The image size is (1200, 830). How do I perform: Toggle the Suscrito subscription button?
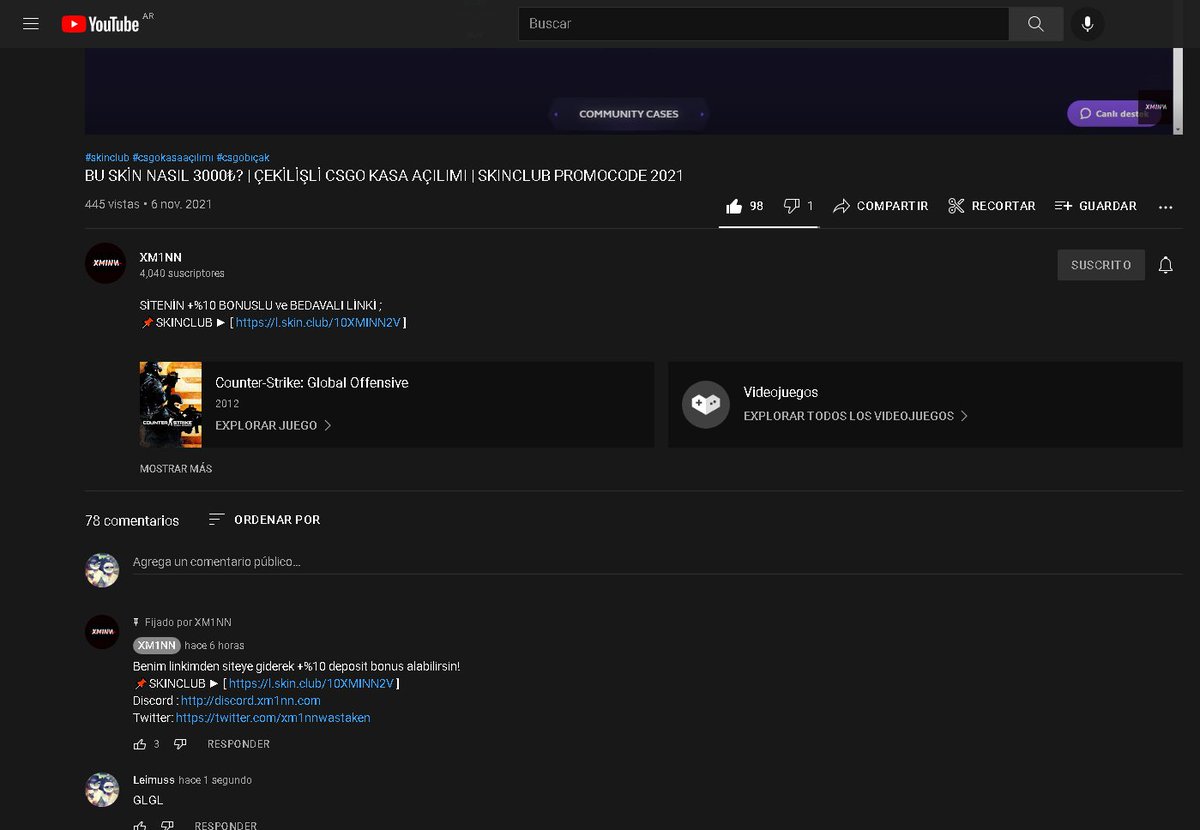tap(1101, 265)
